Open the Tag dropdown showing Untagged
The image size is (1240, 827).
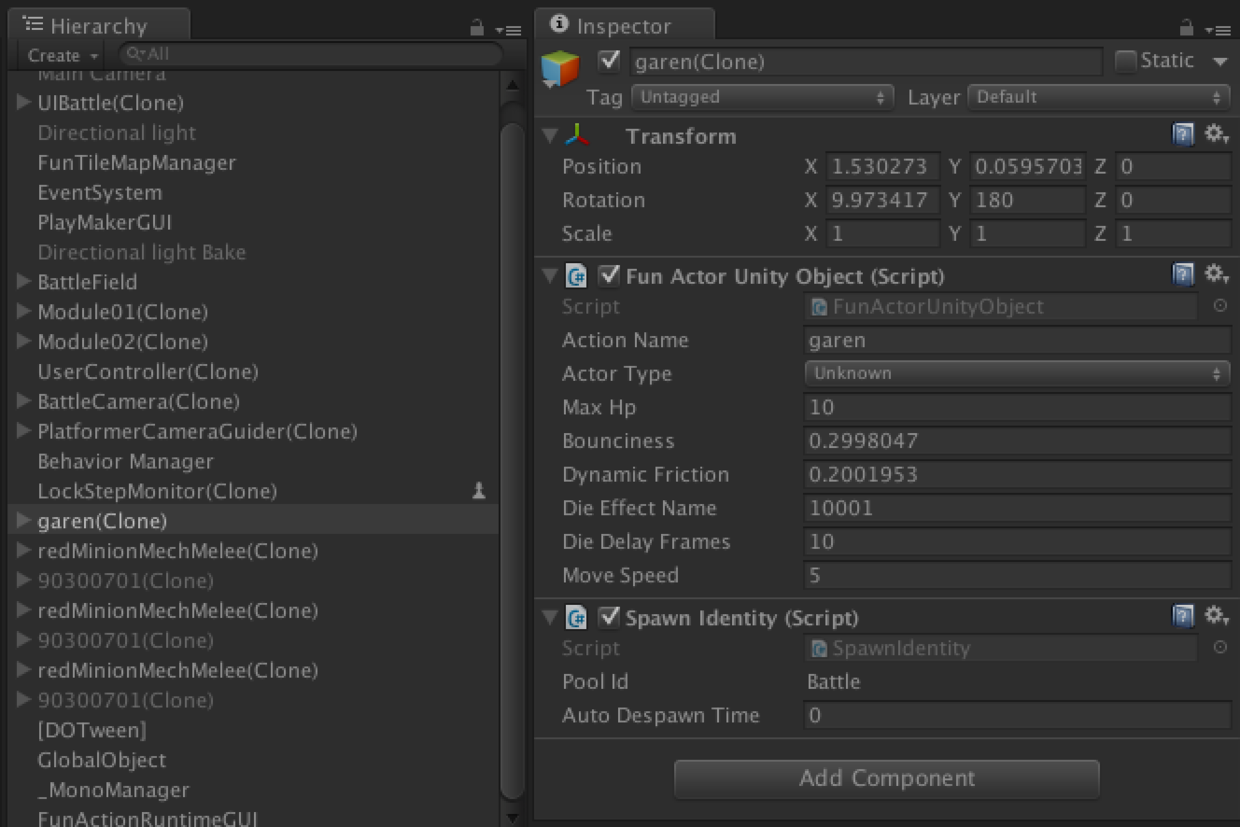tap(762, 97)
